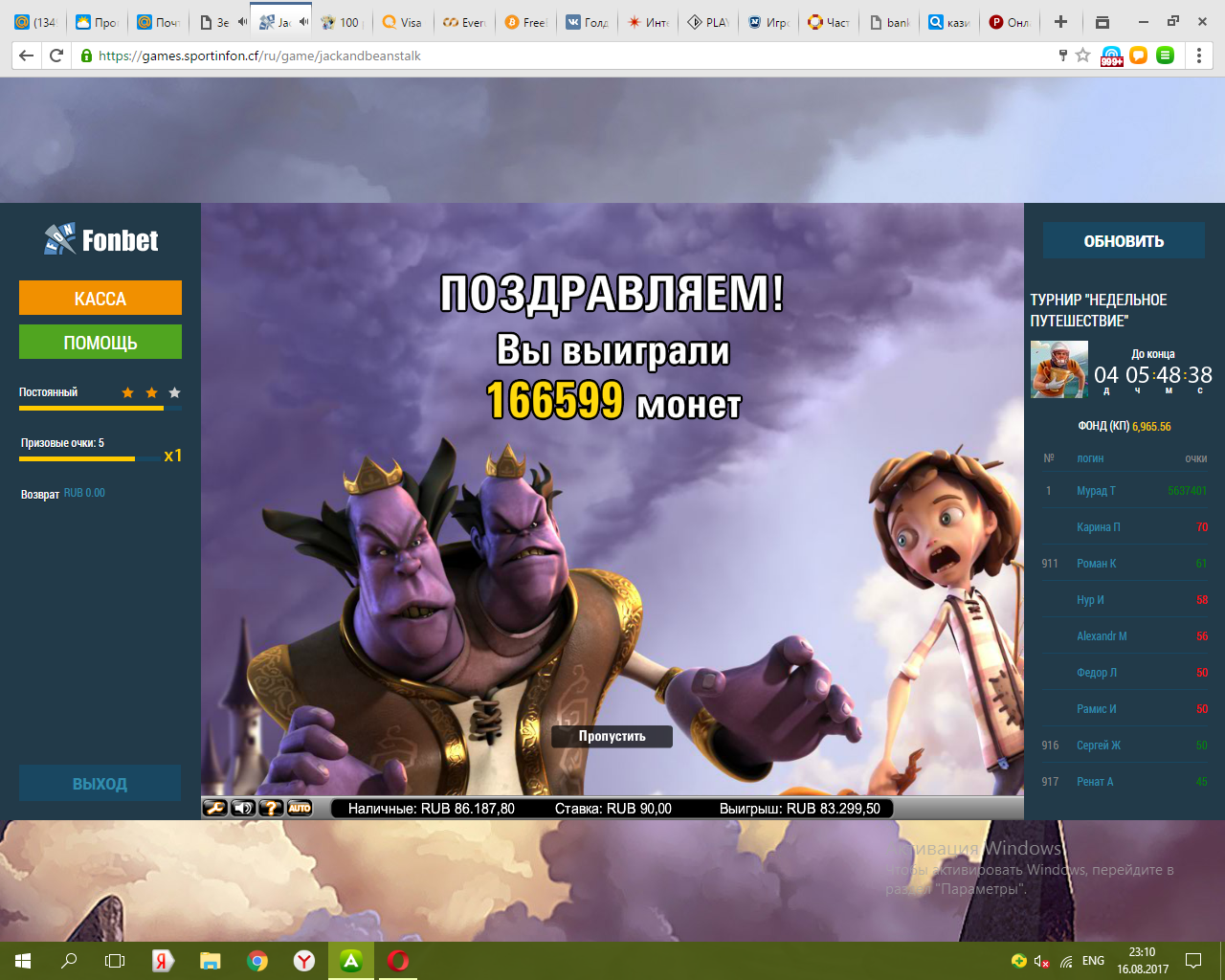Open the orange chat extension icon

tap(1138, 56)
